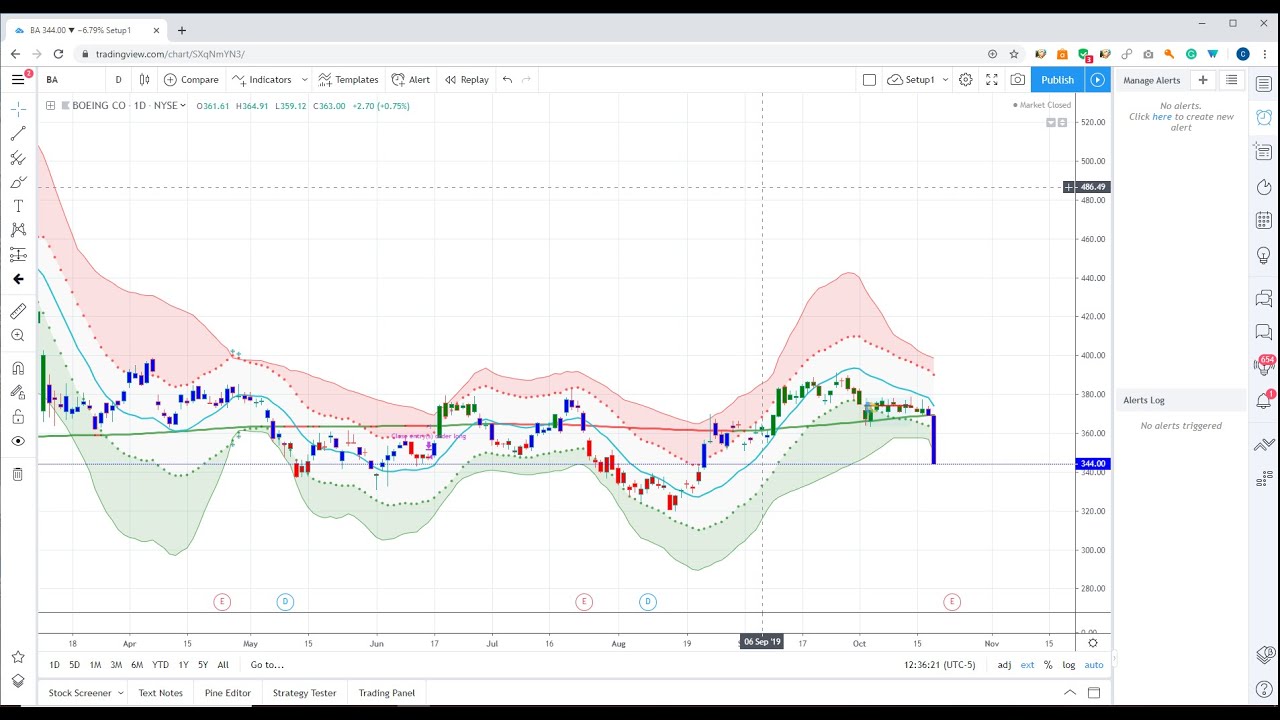This screenshot has height=720, width=1280.
Task: Open ideas lightbulb icon in right sidebar
Action: (x=1265, y=256)
